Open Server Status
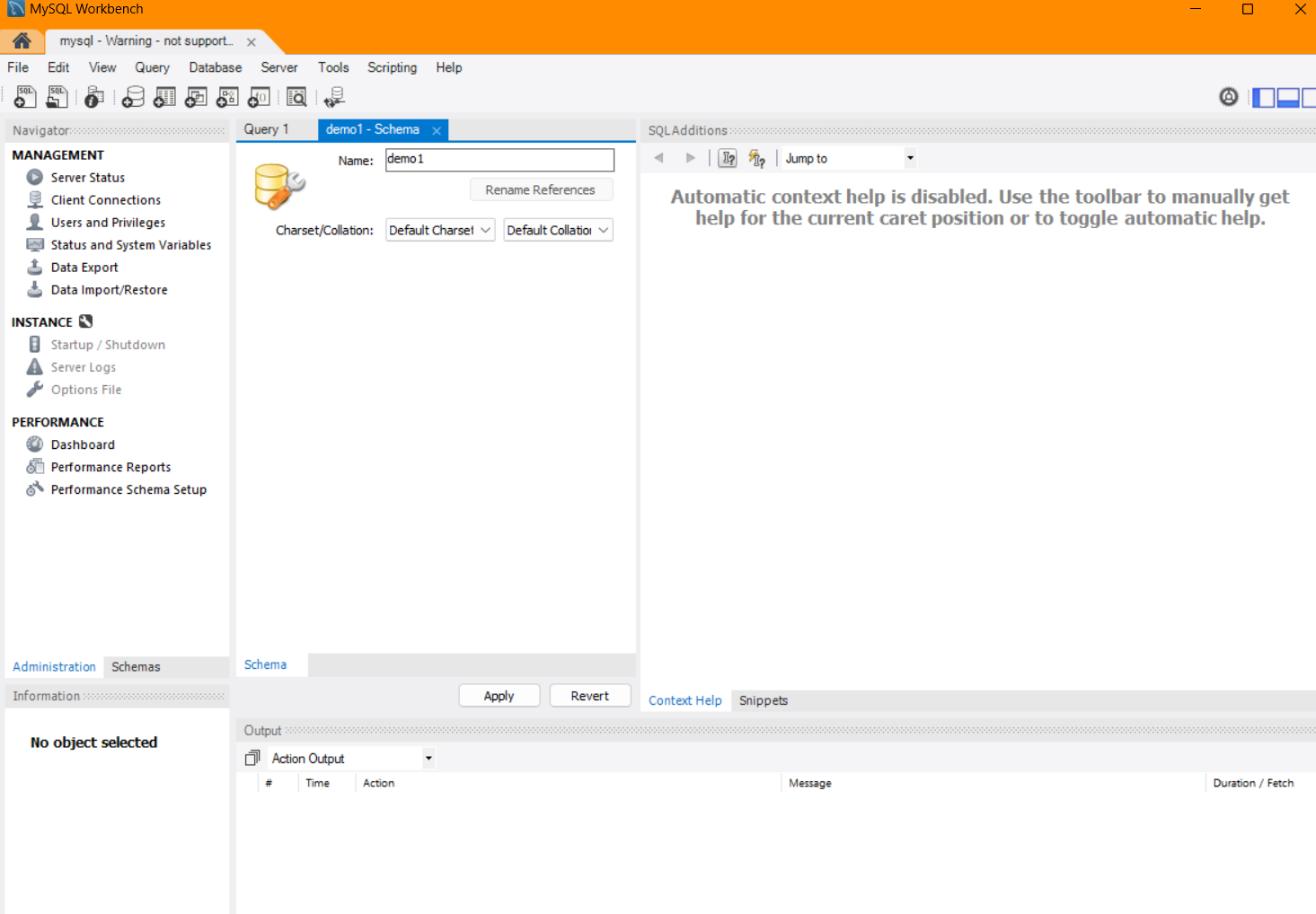The width and height of the screenshot is (1316, 914). 88,178
